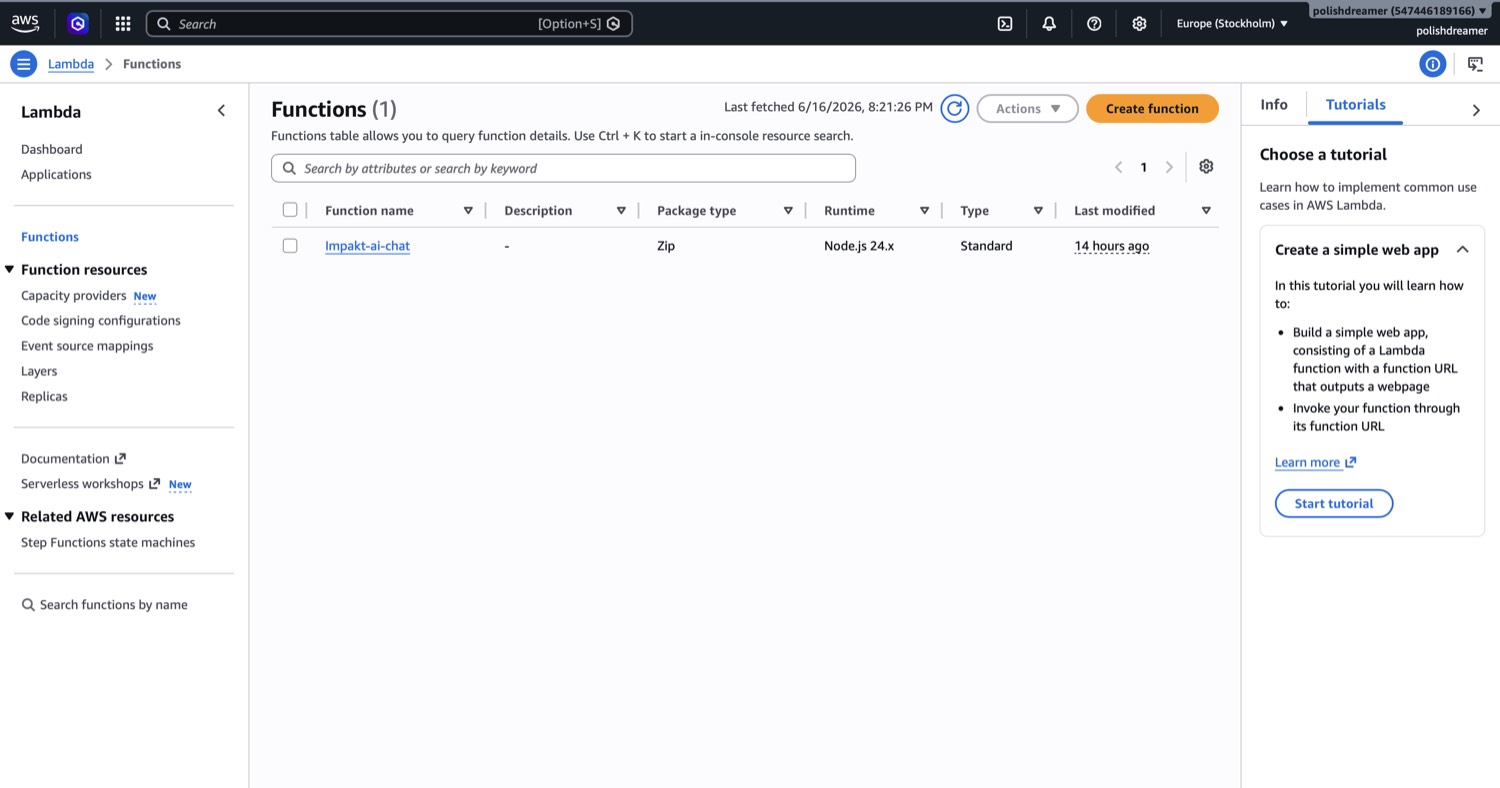Open the purple hexagon console icon
This screenshot has width=1500, height=788.
tap(78, 24)
